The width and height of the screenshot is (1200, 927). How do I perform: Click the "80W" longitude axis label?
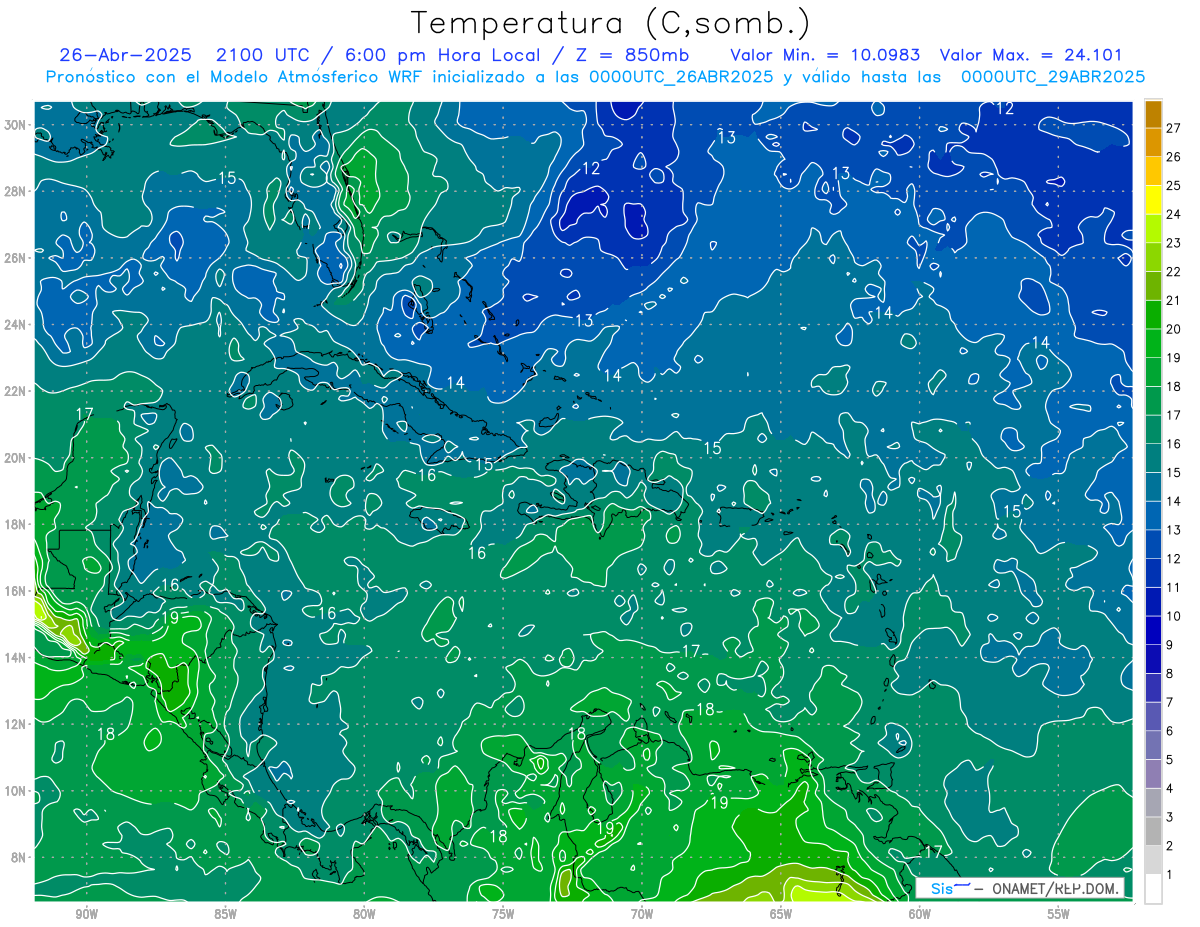364,914
